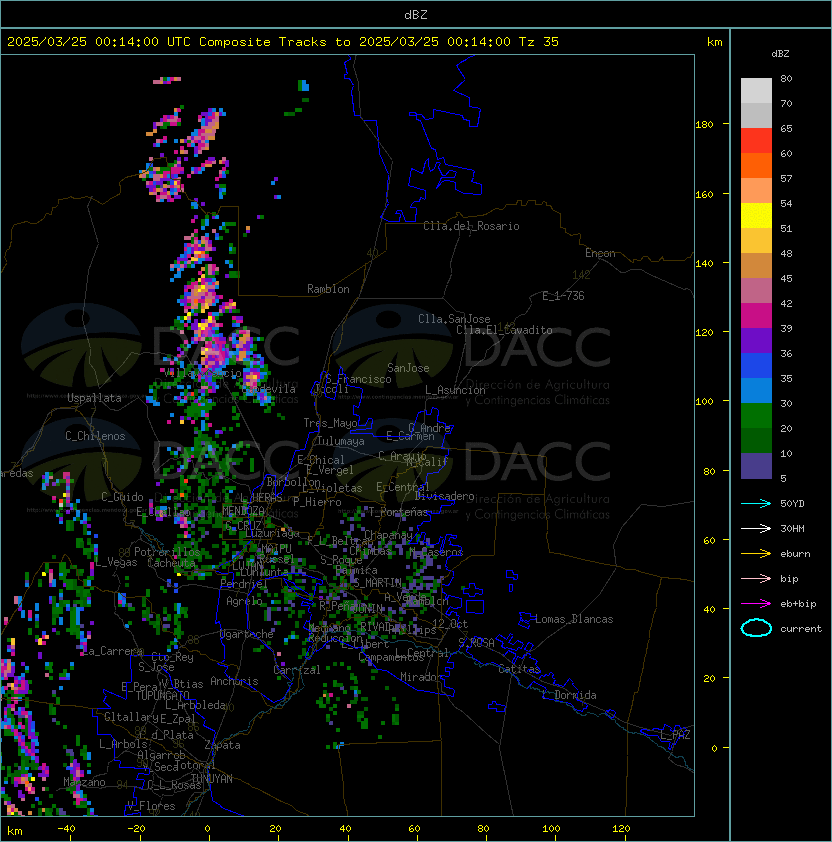Select the purple swatch in dBZ scale
This screenshot has height=842, width=832.
click(756, 340)
